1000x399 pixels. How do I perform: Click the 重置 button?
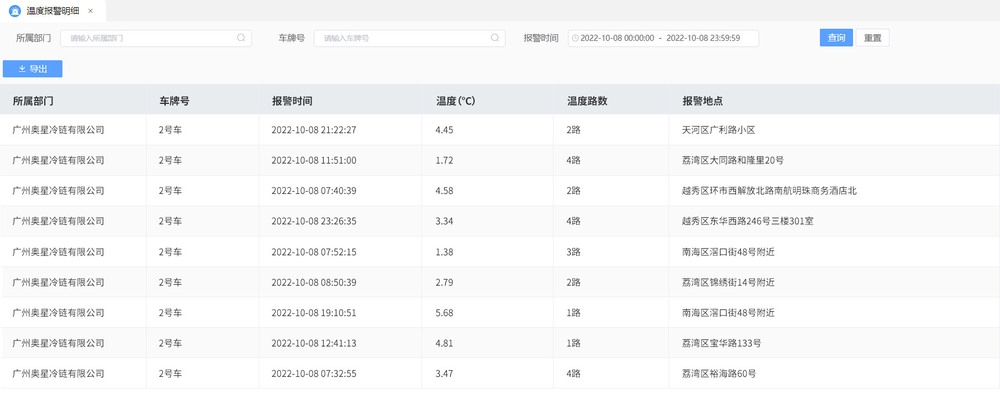872,38
